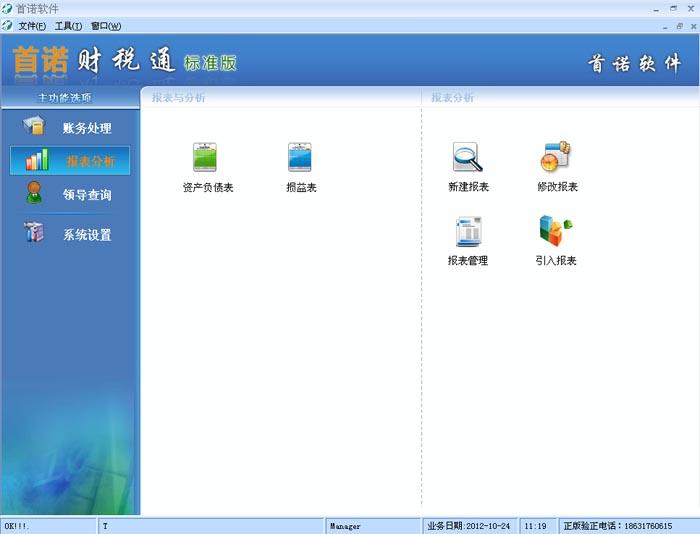700x534 pixels.
Task: Click the 业务日期 field in status bar
Action: (x=469, y=526)
